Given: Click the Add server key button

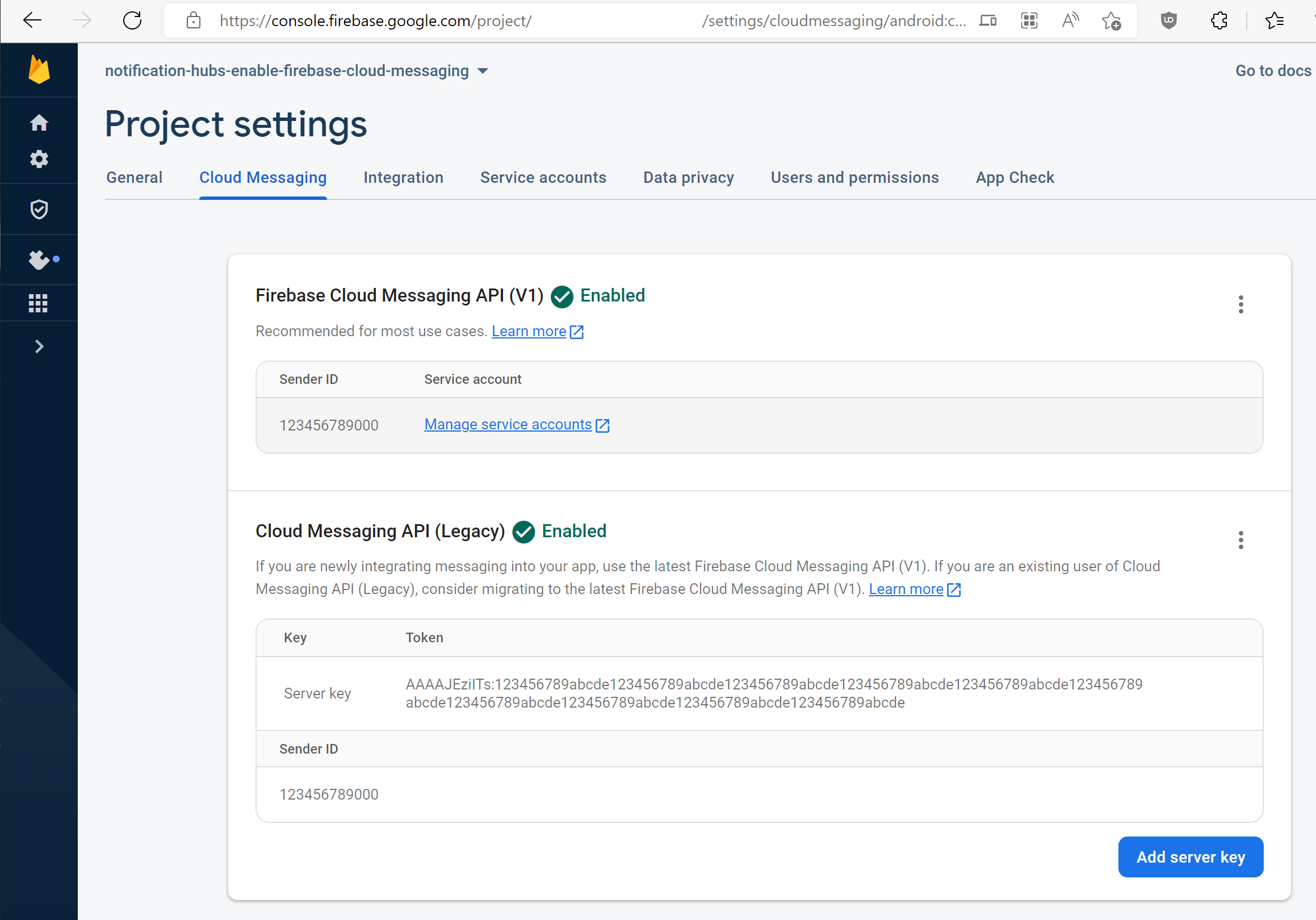Looking at the screenshot, I should 1191,856.
